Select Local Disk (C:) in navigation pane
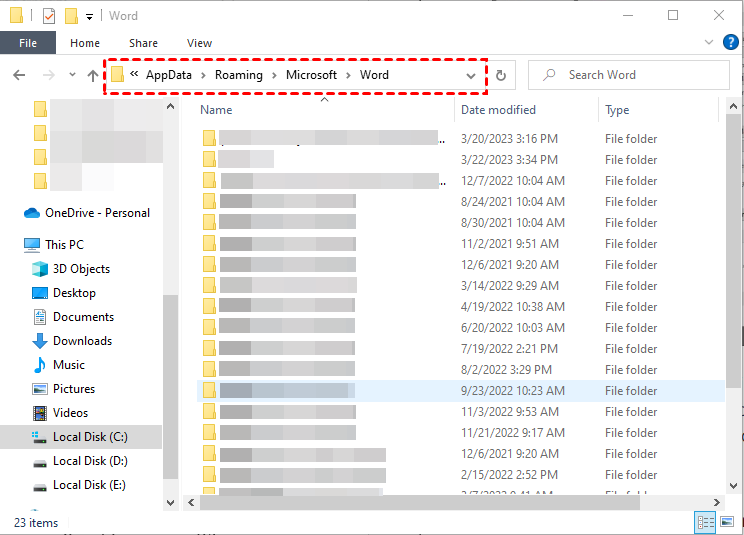Viewport: 744px width, 535px height. 80,437
